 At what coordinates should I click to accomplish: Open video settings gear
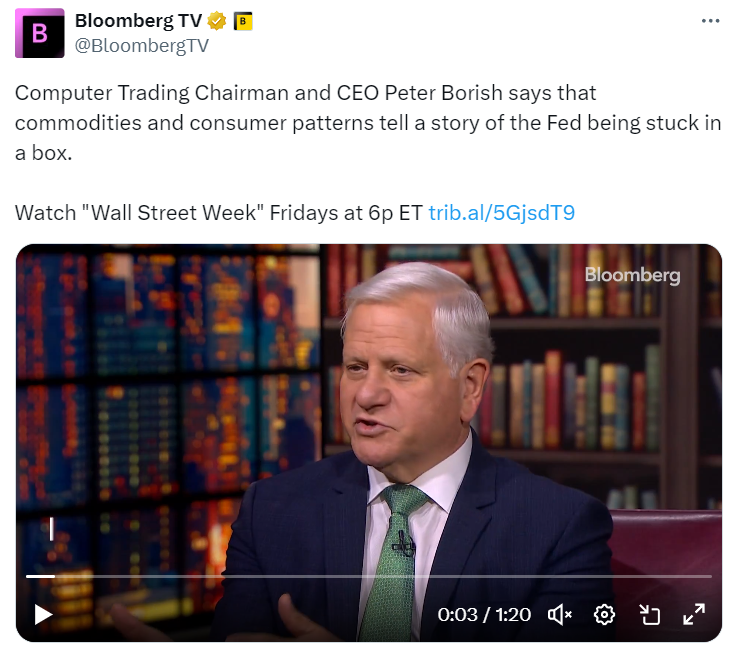pyautogui.click(x=604, y=614)
